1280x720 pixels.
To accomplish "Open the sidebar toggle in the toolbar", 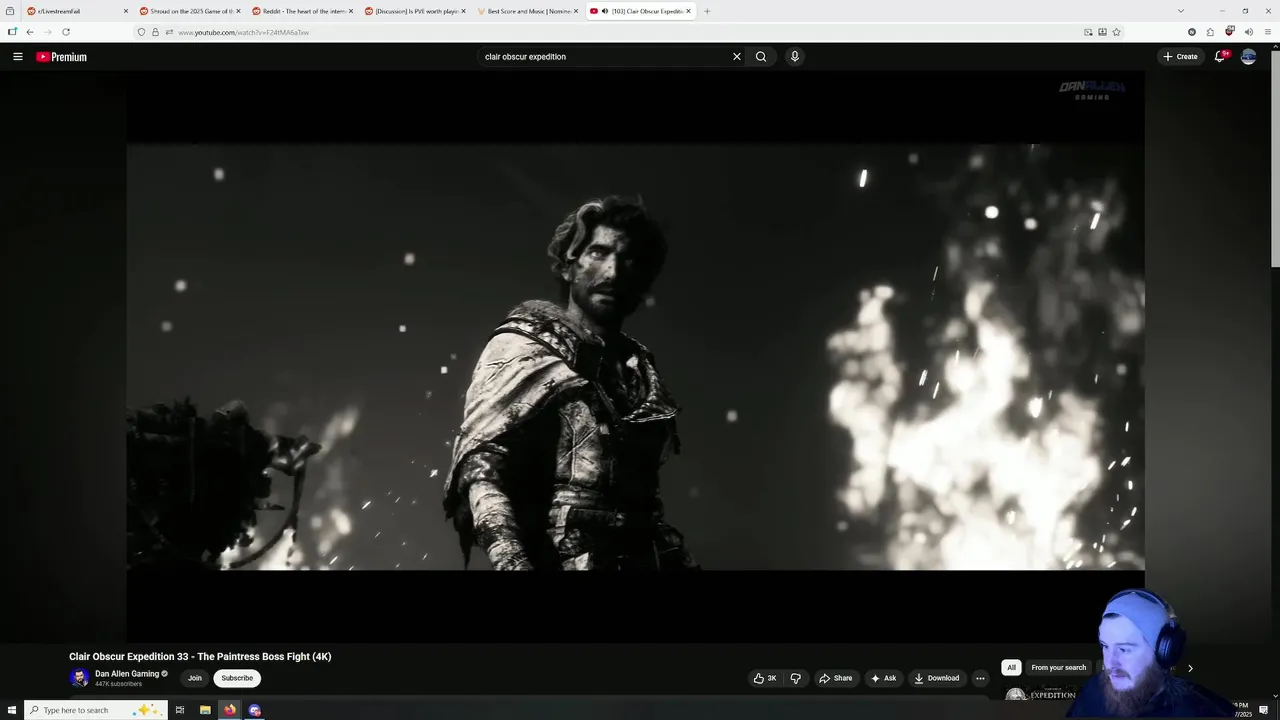I will click(x=12, y=32).
